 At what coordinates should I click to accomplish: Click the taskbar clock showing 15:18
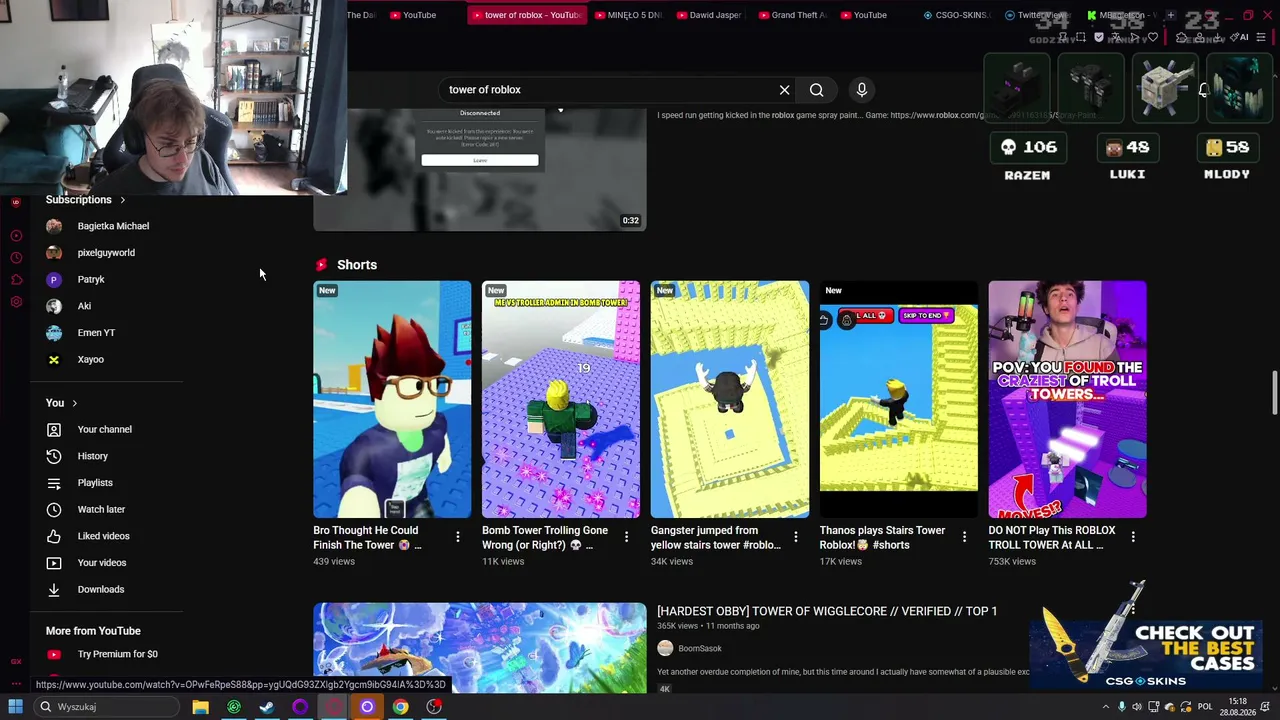click(x=1238, y=707)
